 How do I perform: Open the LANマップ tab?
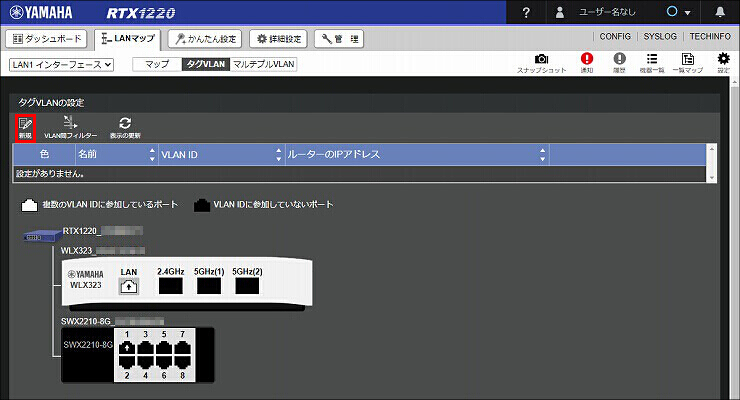(x=128, y=39)
